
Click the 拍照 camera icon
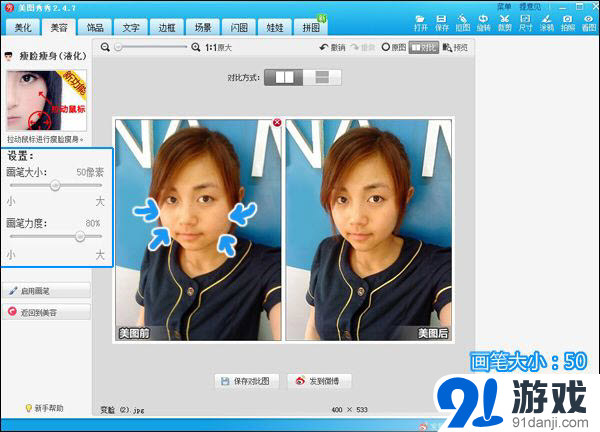(x=568, y=23)
